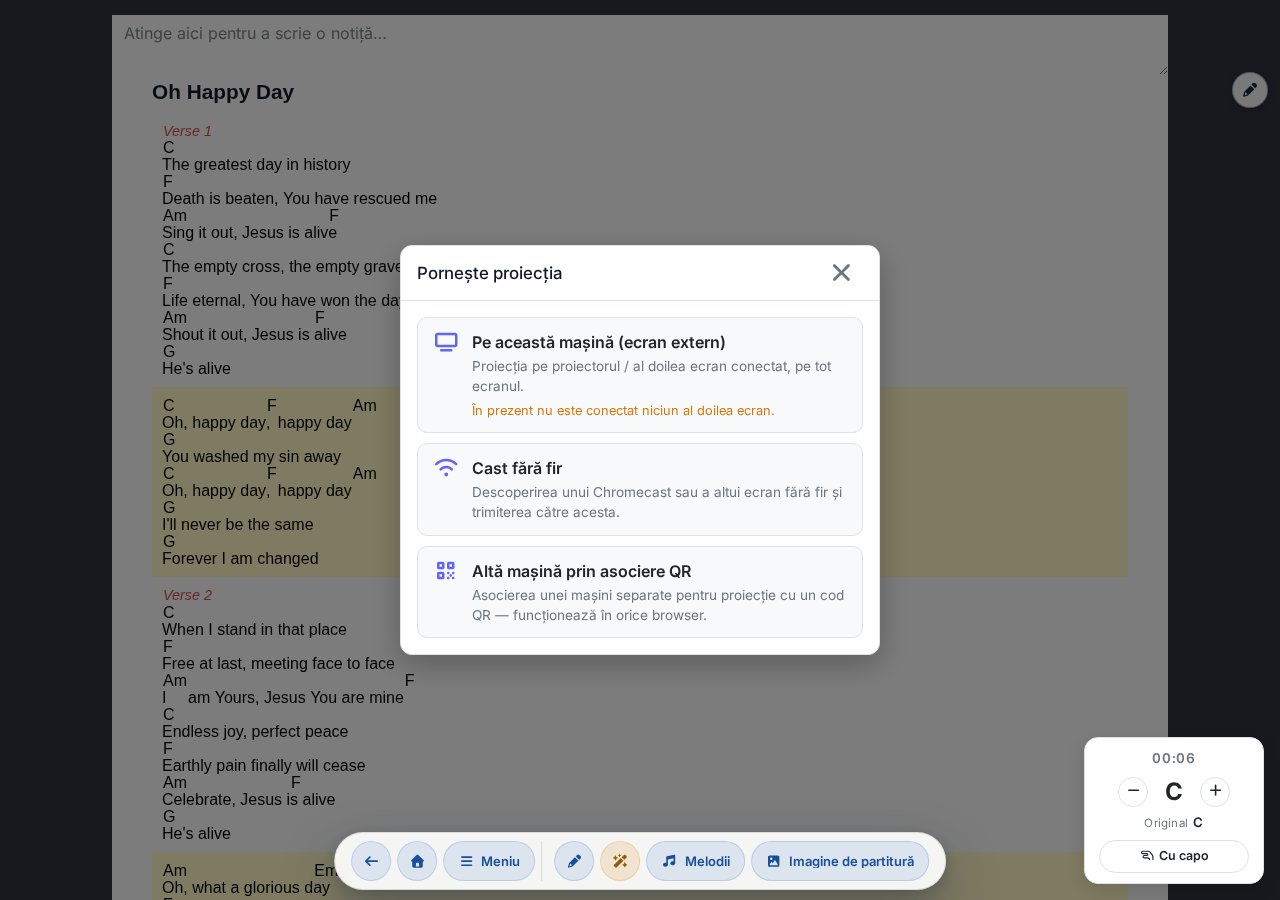The width and height of the screenshot is (1280, 900).
Task: Open Melodii from bottom toolbar
Action: click(695, 861)
